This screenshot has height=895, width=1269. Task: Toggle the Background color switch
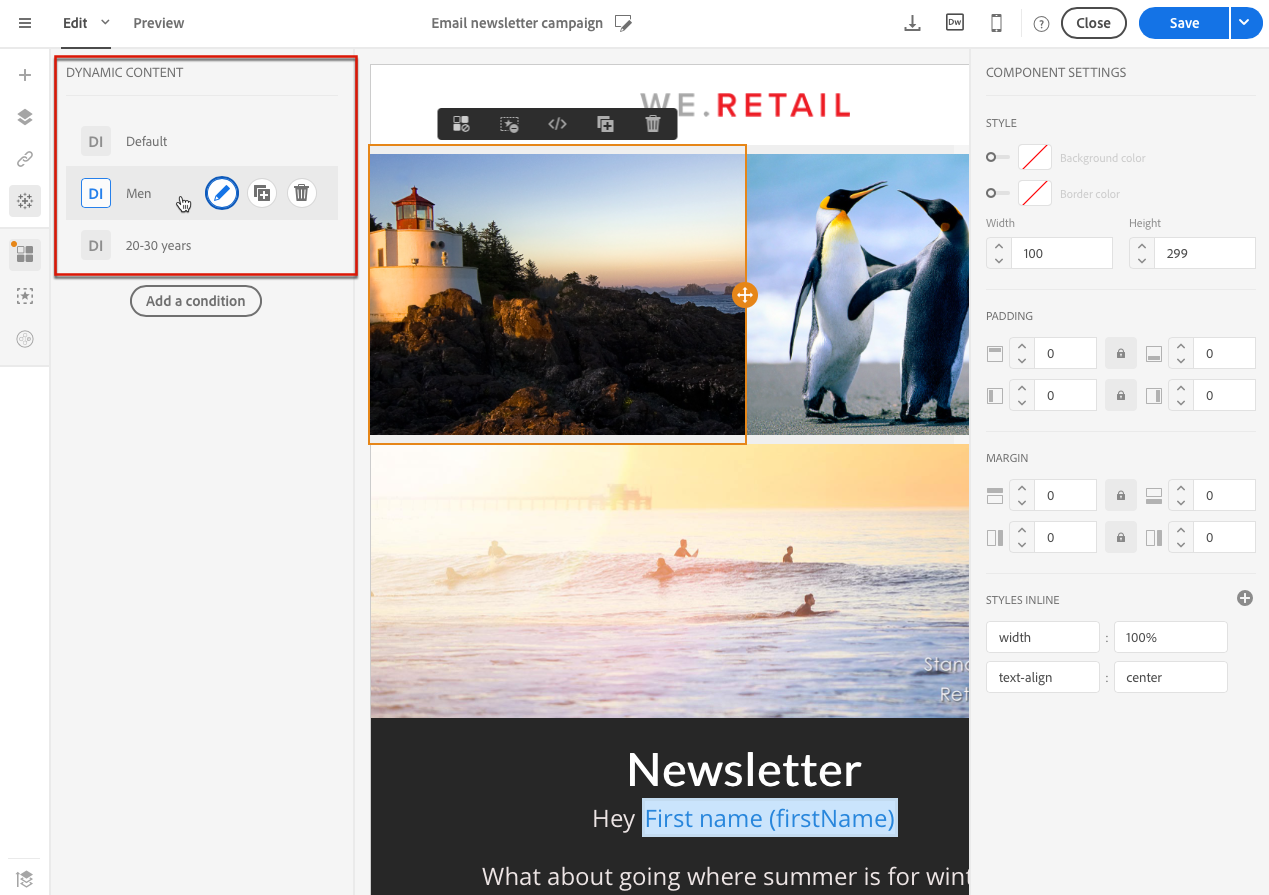997,157
